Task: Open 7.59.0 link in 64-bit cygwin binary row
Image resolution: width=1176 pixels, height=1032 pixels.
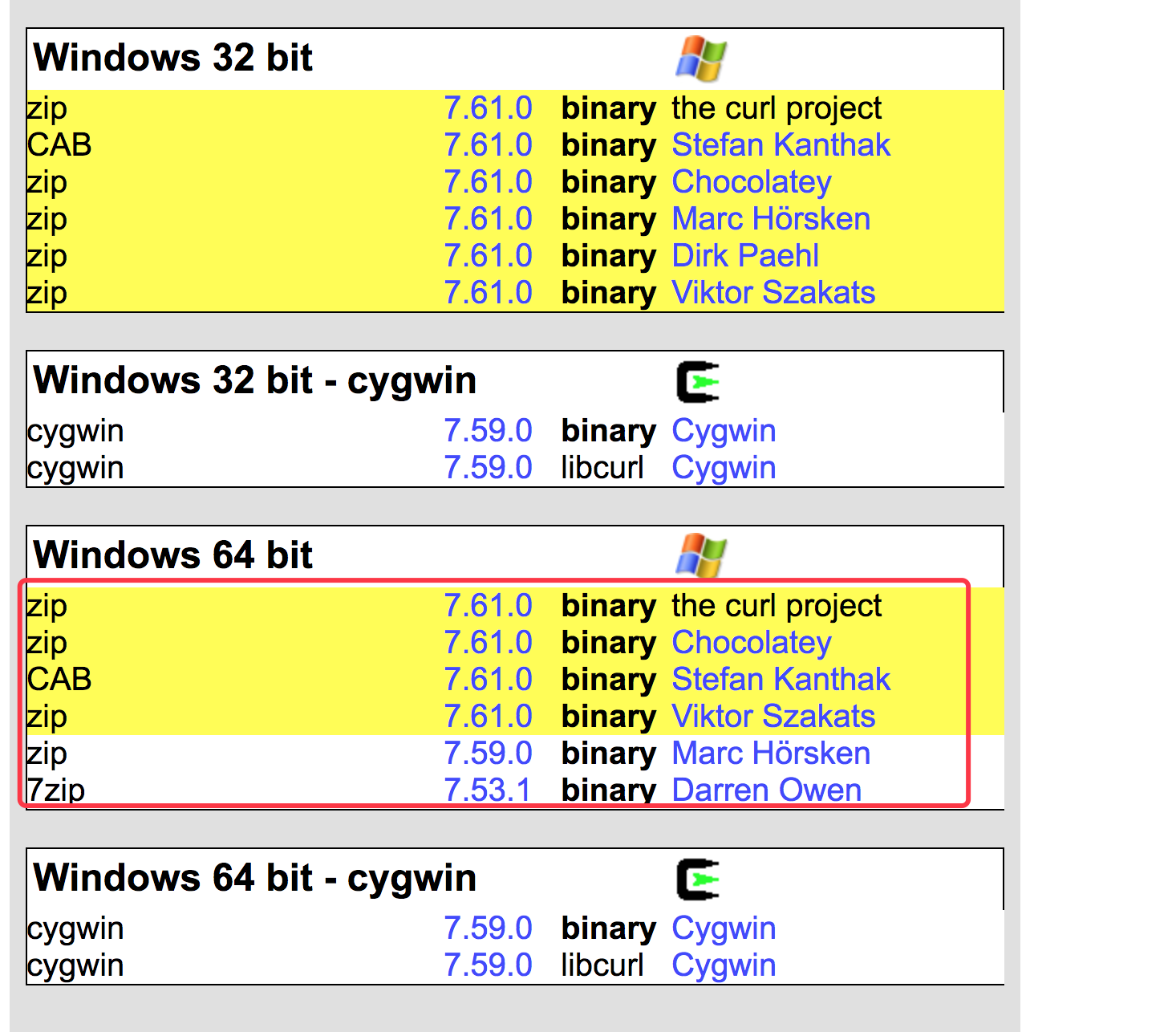Action: [x=489, y=928]
